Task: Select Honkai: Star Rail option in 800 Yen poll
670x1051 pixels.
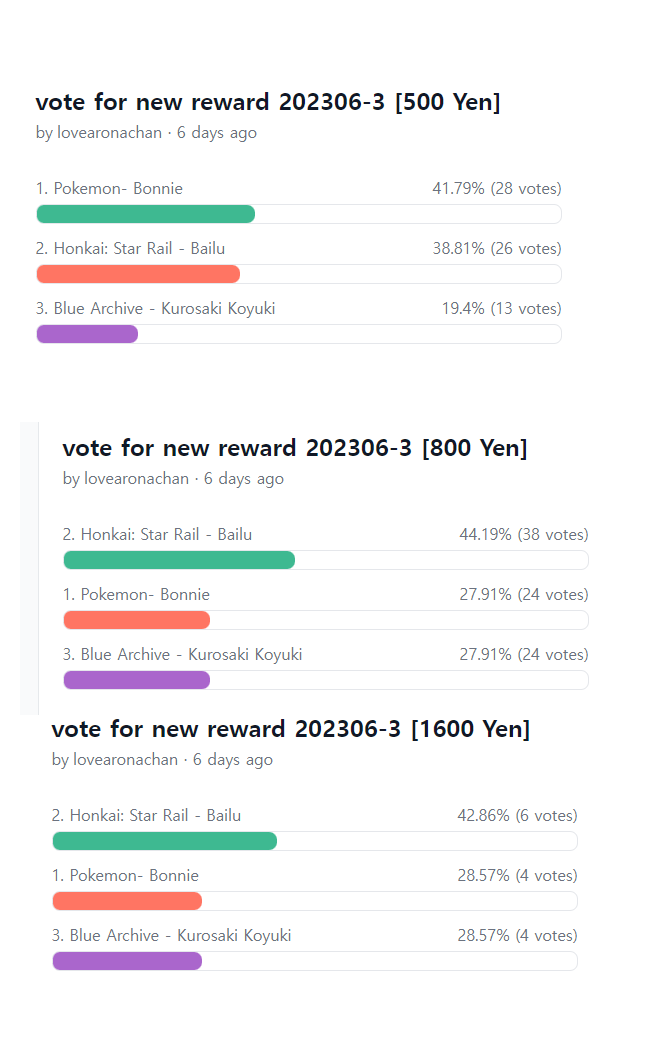Action: pos(157,535)
